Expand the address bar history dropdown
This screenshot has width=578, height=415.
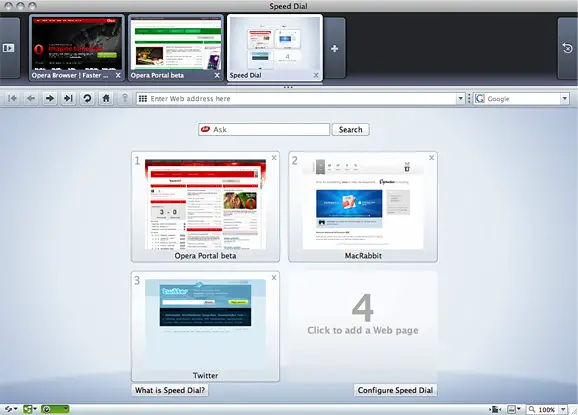(x=460, y=98)
